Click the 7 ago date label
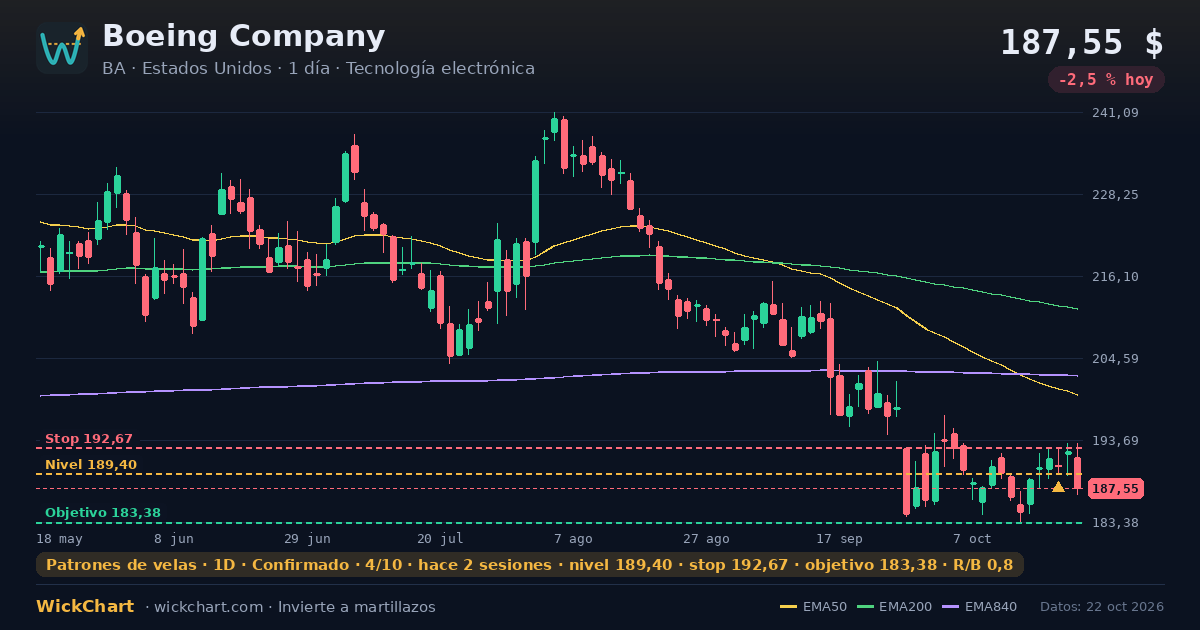 pos(573,539)
